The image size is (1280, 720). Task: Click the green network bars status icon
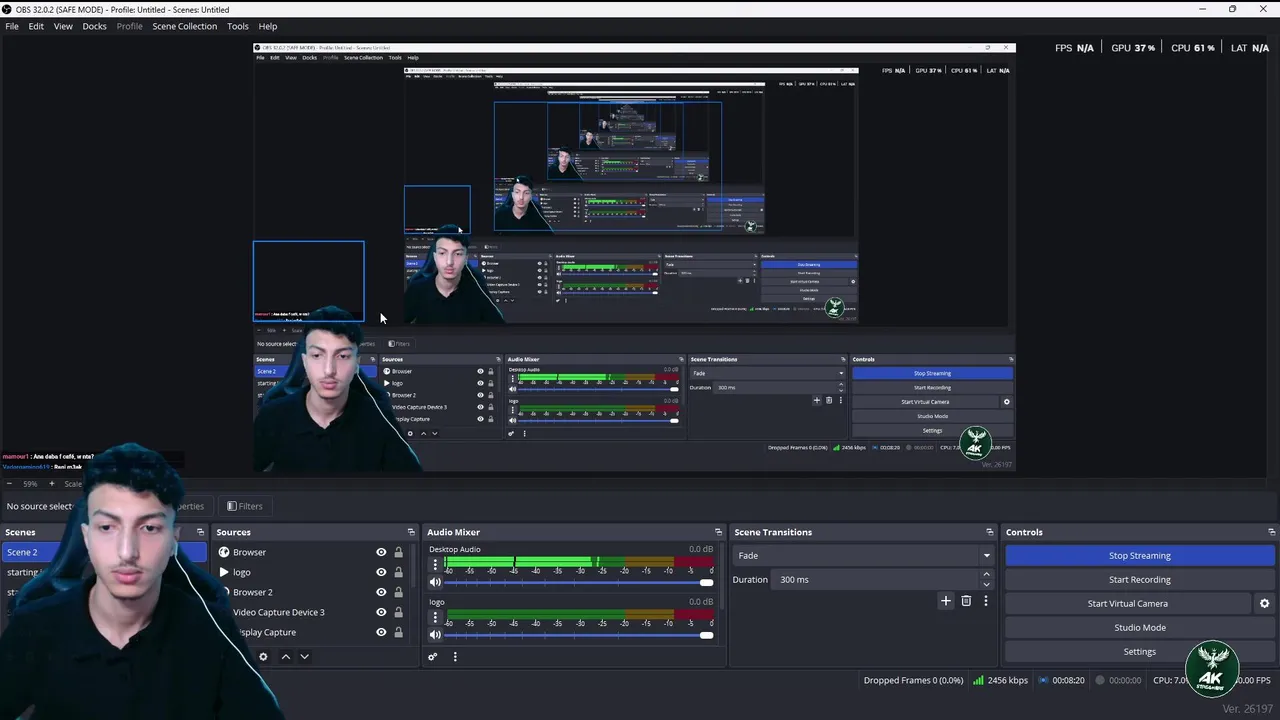coord(978,680)
